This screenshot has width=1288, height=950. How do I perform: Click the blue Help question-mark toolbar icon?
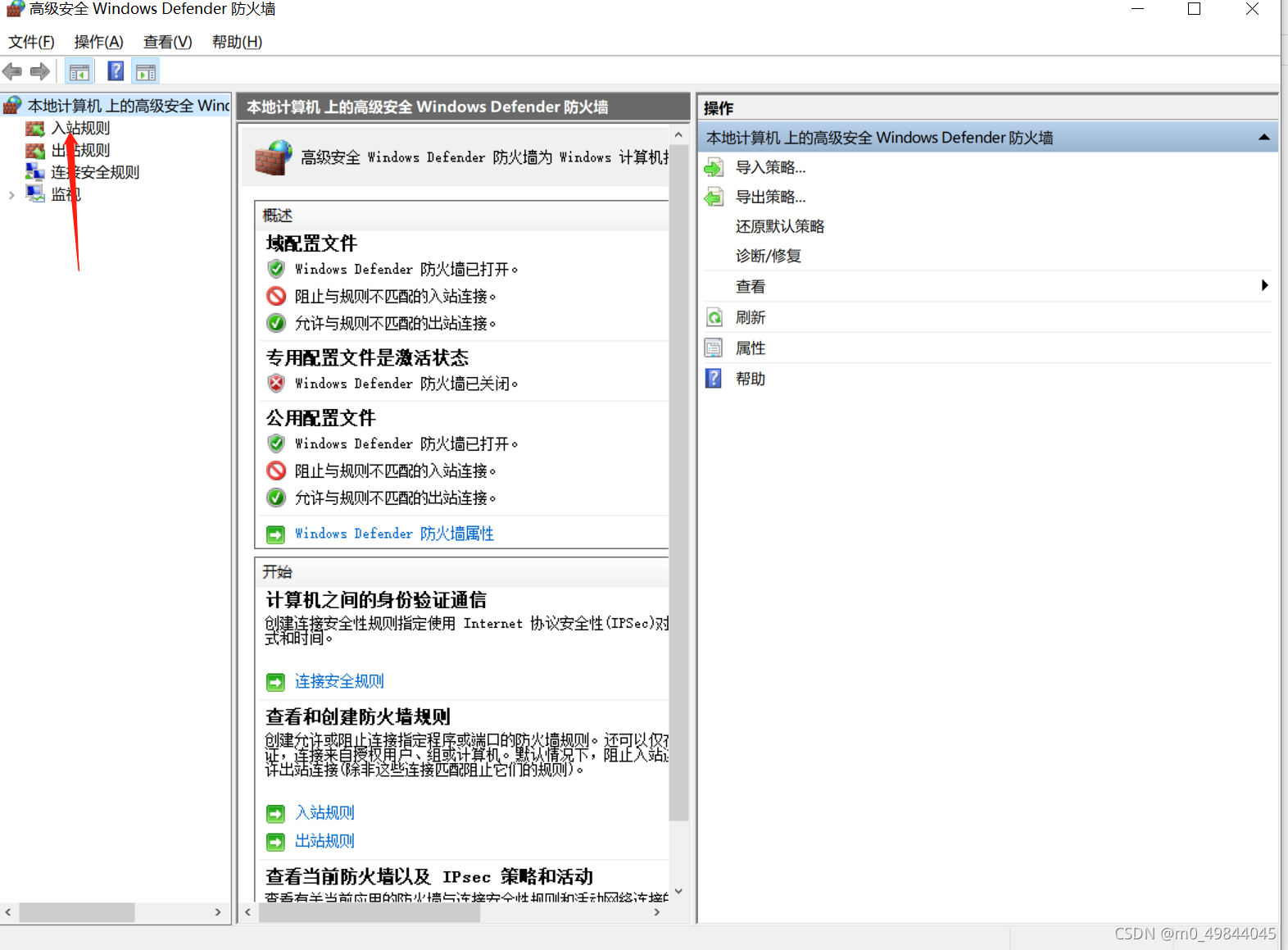116,71
